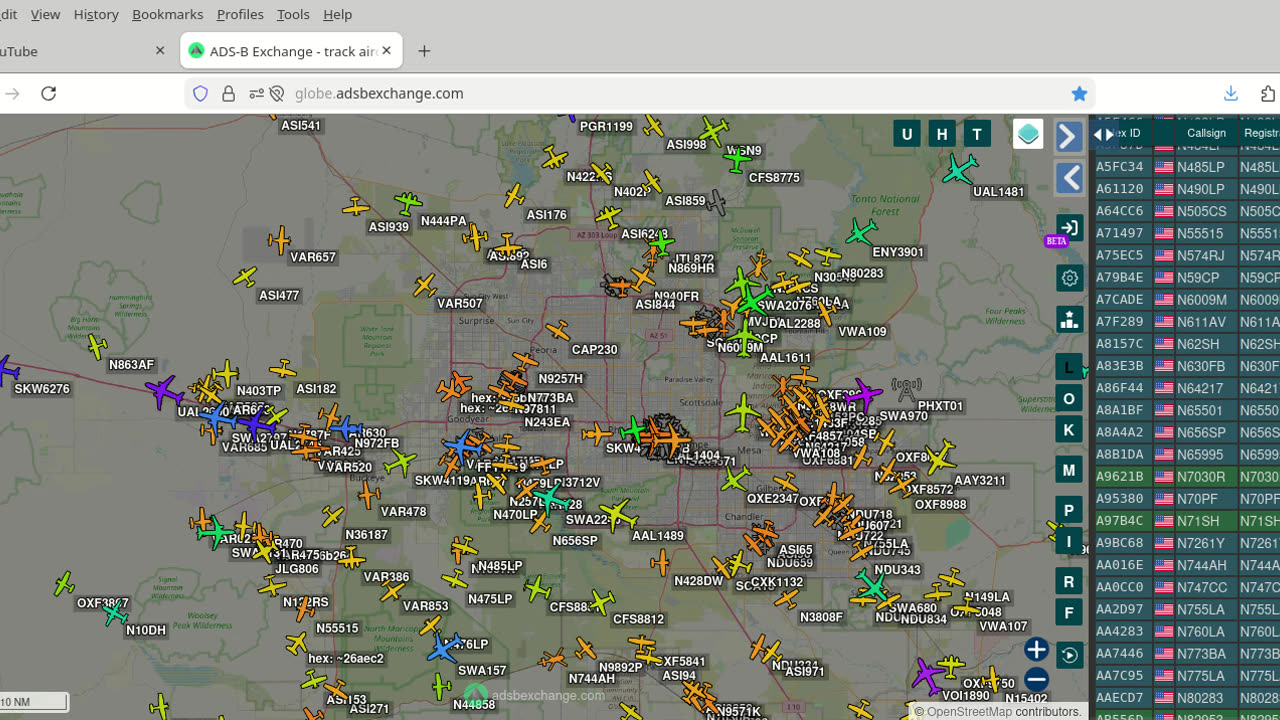Select aircraft N863AF on the map
The image size is (1280, 720).
[97, 346]
